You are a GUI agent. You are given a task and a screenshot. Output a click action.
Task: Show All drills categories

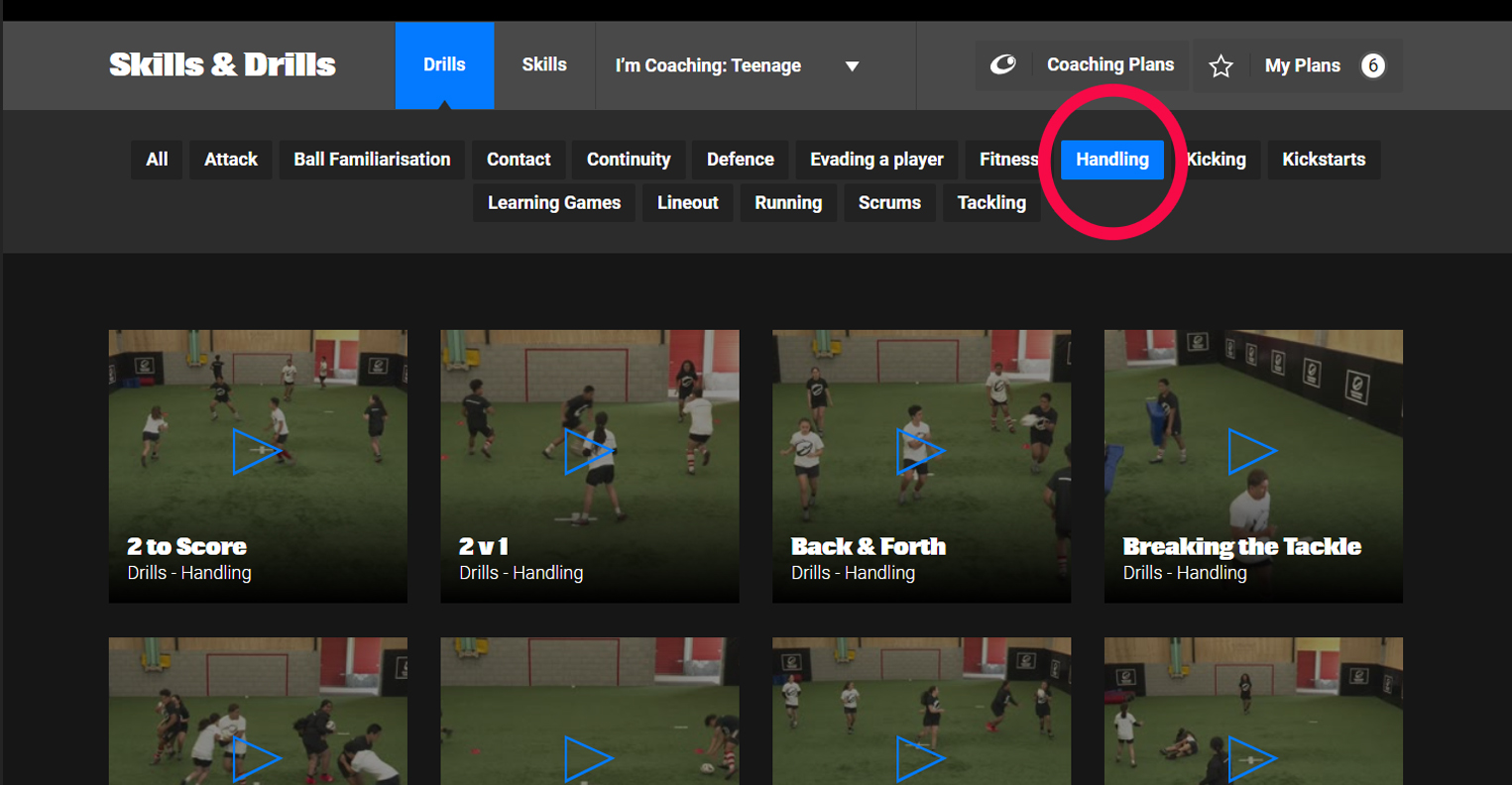(157, 160)
